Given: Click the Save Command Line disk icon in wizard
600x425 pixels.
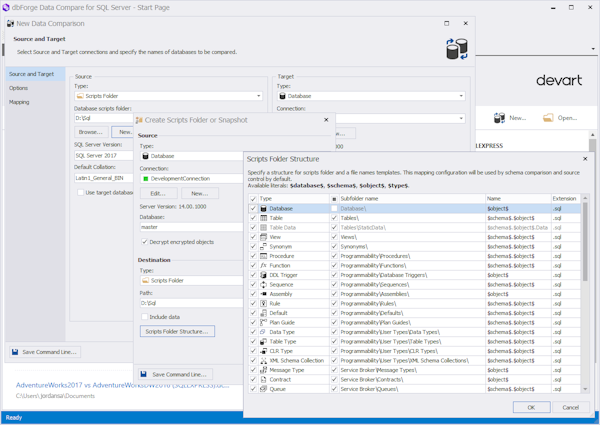Looking at the screenshot, I should pos(15,352).
